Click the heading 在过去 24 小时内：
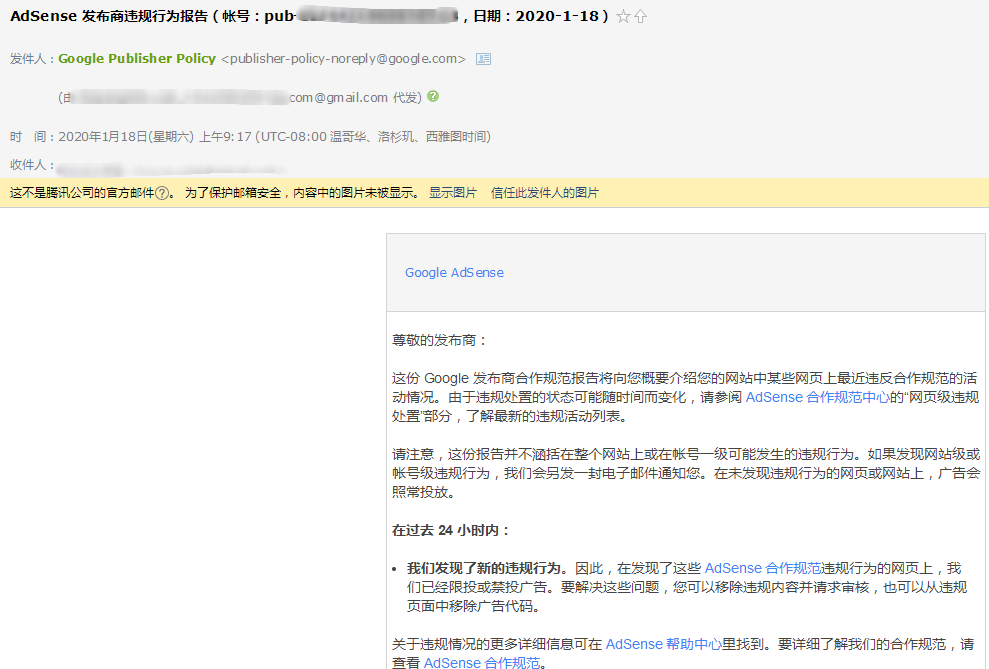Image resolution: width=989 pixels, height=669 pixels. point(451,530)
